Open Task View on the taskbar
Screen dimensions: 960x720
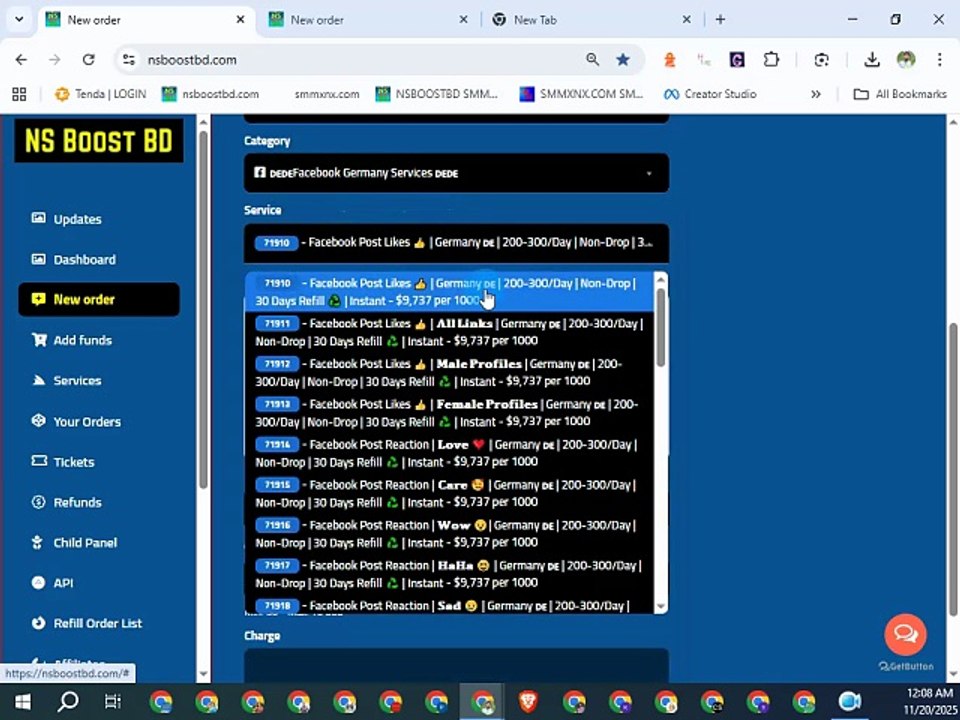coord(113,702)
